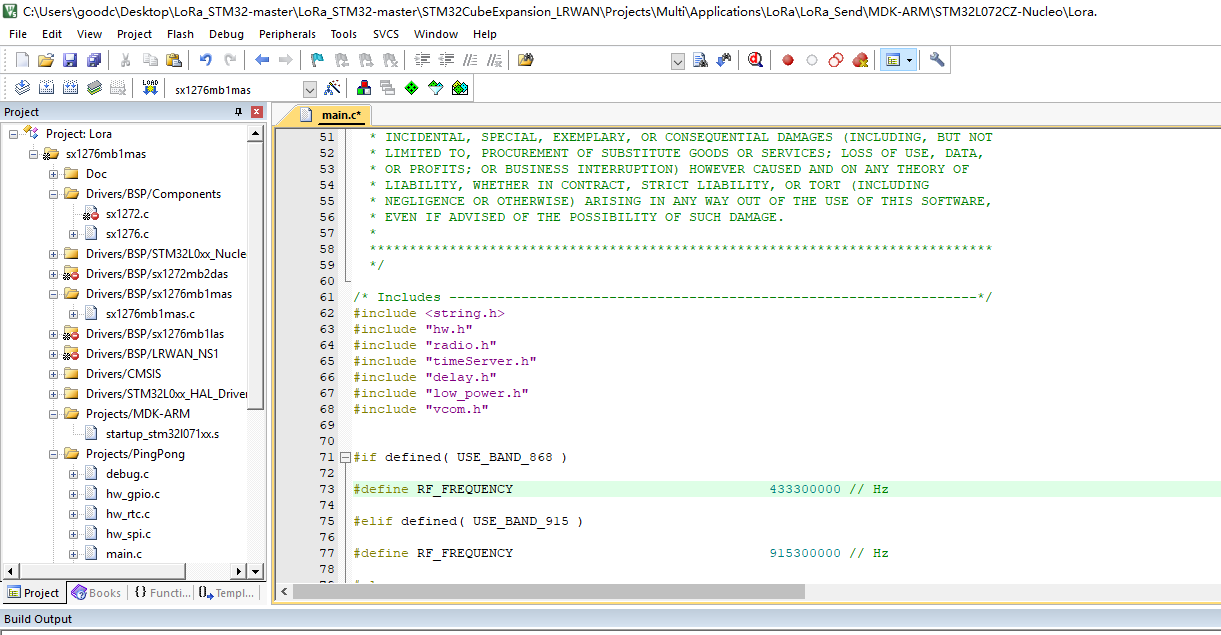Save the current file with the floppy icon
Viewport: 1221px width, 635px height.
pos(70,60)
